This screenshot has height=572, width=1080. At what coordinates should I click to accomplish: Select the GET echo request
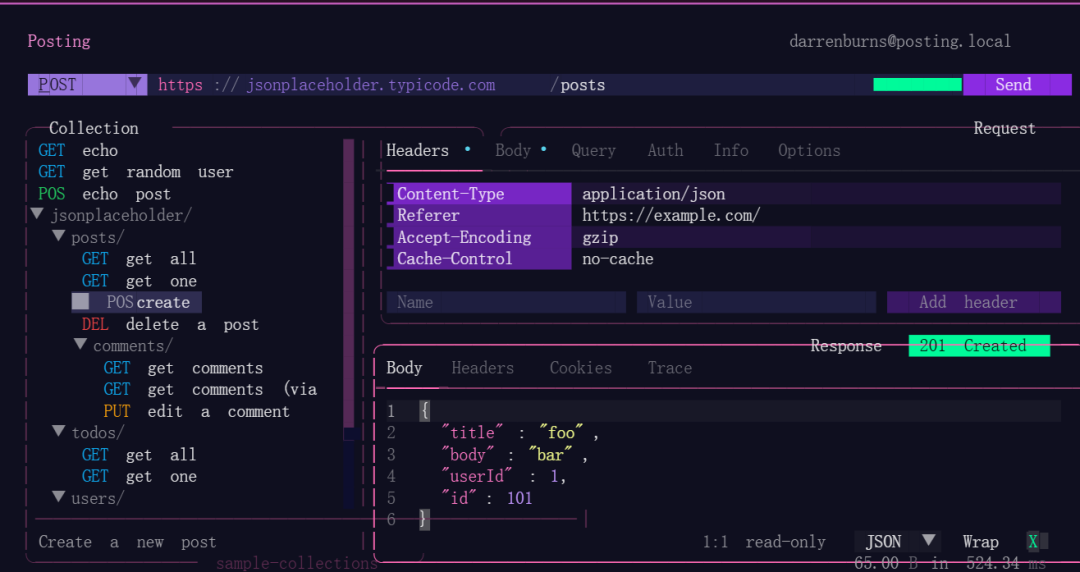pyautogui.click(x=78, y=150)
